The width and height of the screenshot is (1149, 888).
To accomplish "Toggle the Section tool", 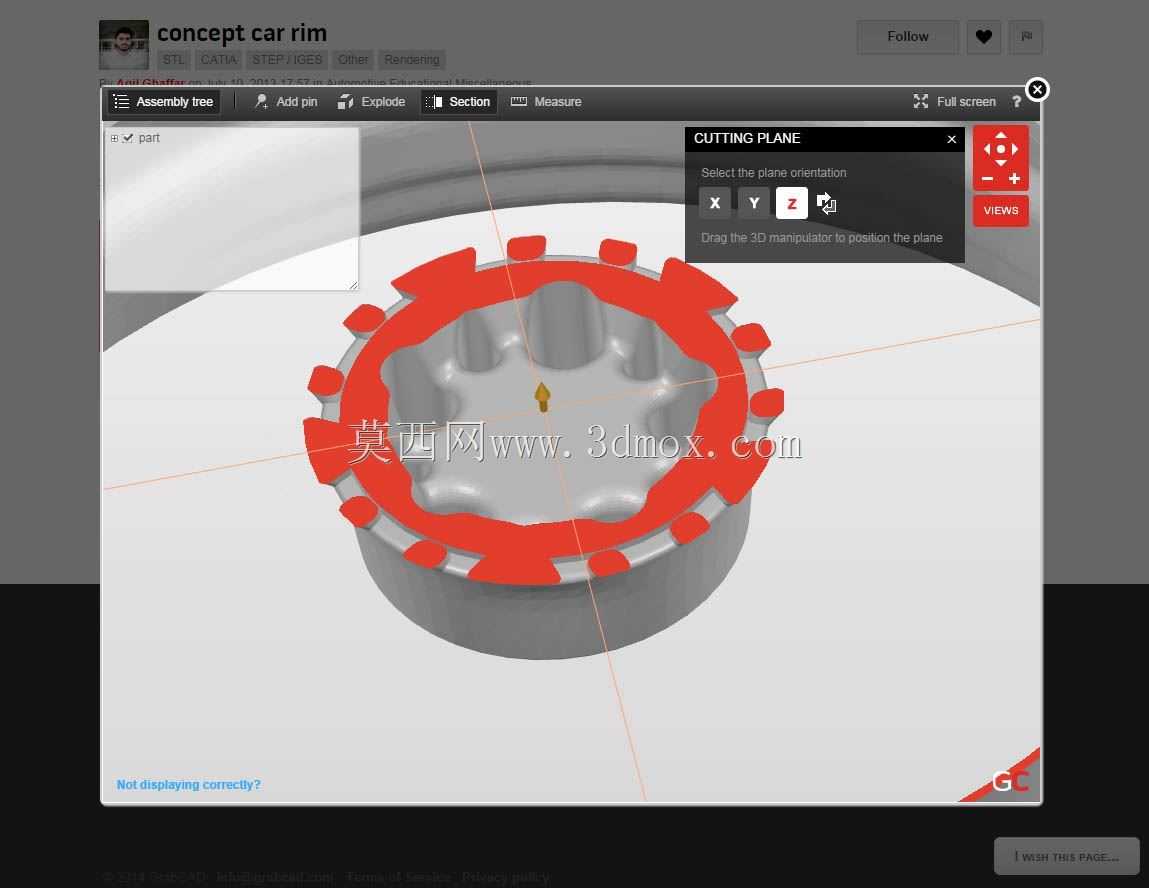I will [459, 102].
